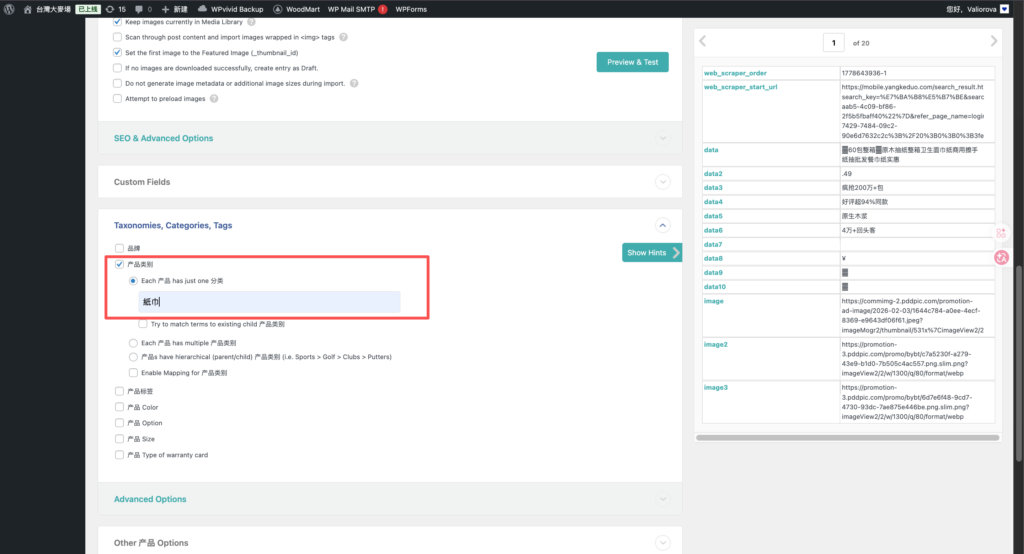
Task: Open the WordPress logo menu
Action: click(x=9, y=9)
